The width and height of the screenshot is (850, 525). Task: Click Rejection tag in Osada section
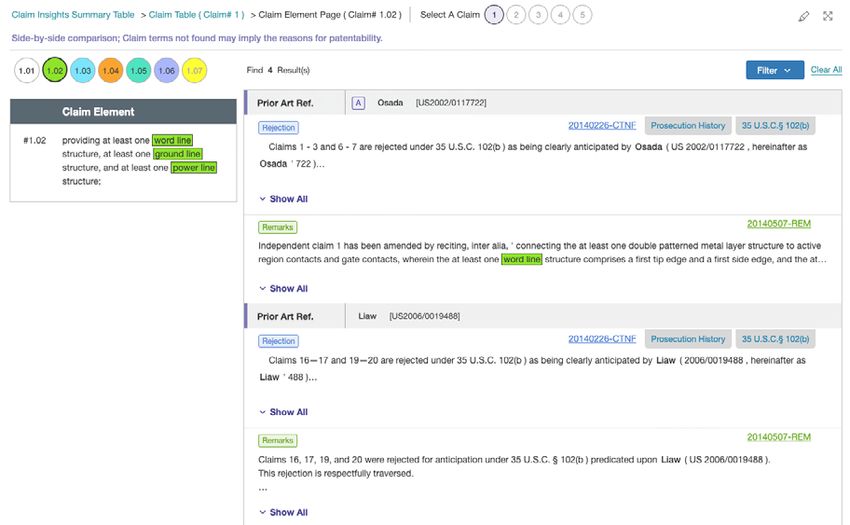(279, 127)
